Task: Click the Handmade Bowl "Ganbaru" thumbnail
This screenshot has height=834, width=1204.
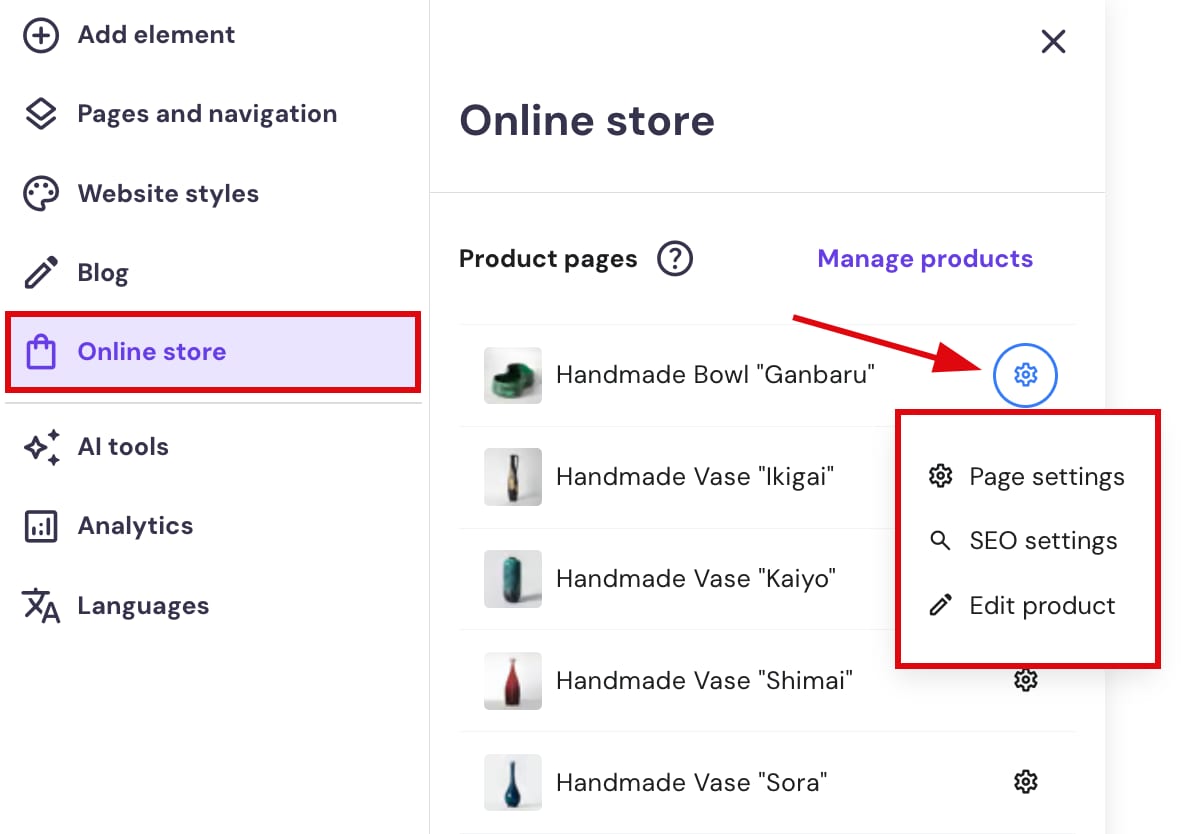Action: 513,376
